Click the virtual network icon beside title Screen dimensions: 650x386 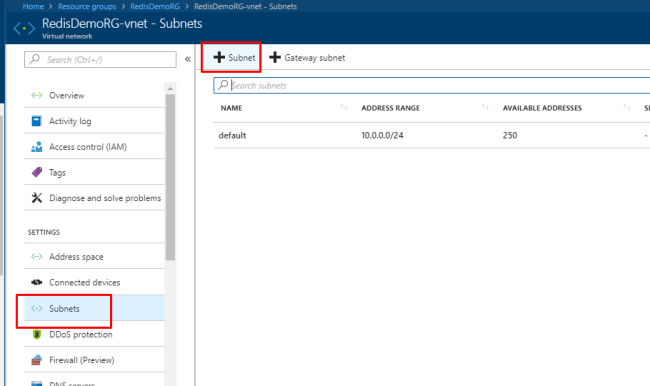tap(24, 29)
